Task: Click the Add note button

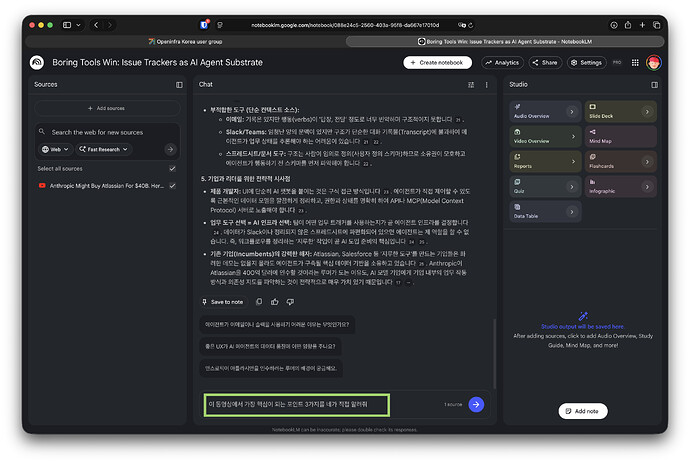Action: point(583,411)
